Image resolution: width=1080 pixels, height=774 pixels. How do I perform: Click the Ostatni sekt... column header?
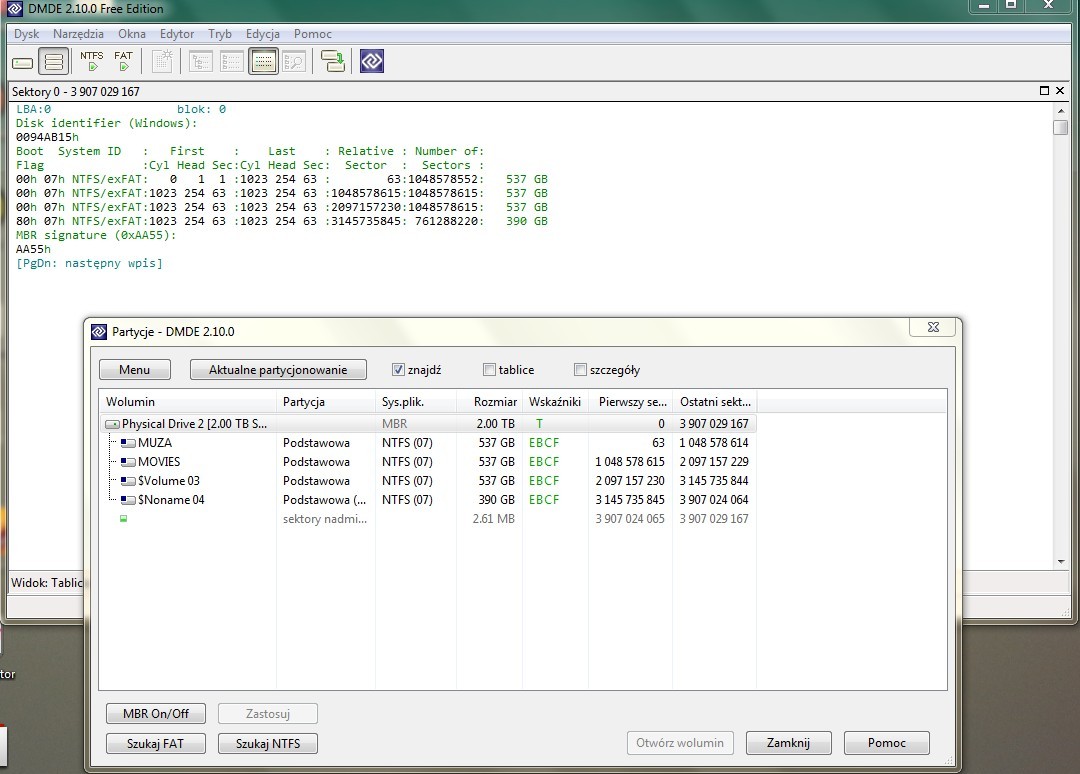tap(714, 401)
